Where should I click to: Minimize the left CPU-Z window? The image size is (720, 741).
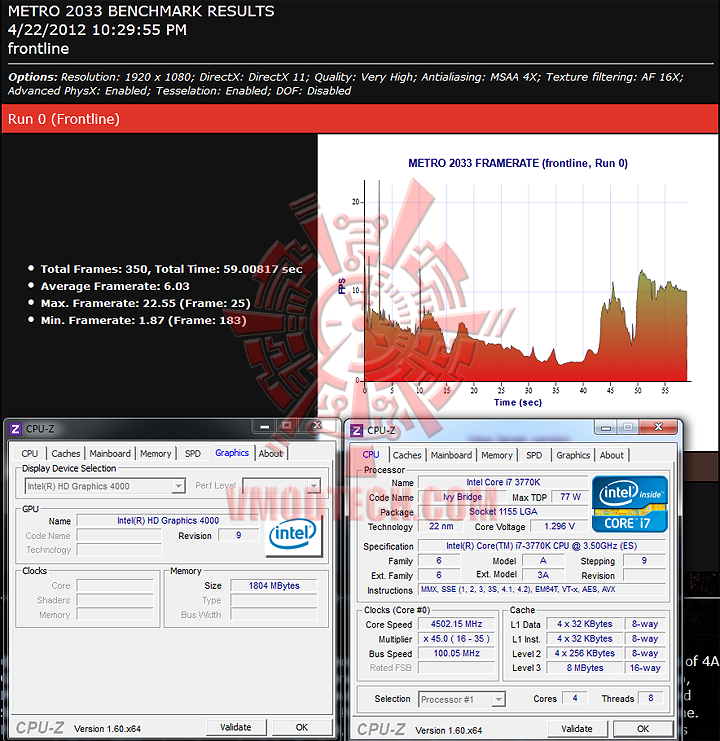tap(265, 426)
